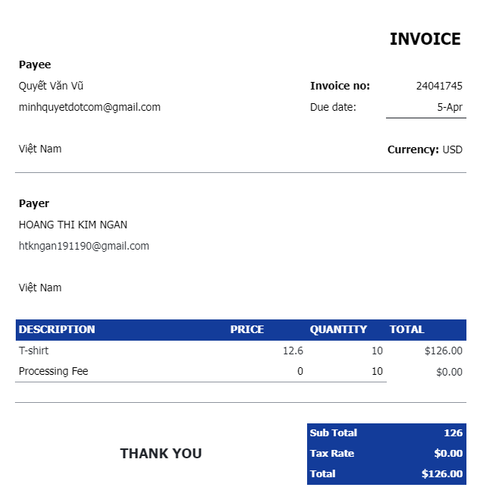489x500 pixels.
Task: Select the Currency USD field
Action: (x=425, y=149)
